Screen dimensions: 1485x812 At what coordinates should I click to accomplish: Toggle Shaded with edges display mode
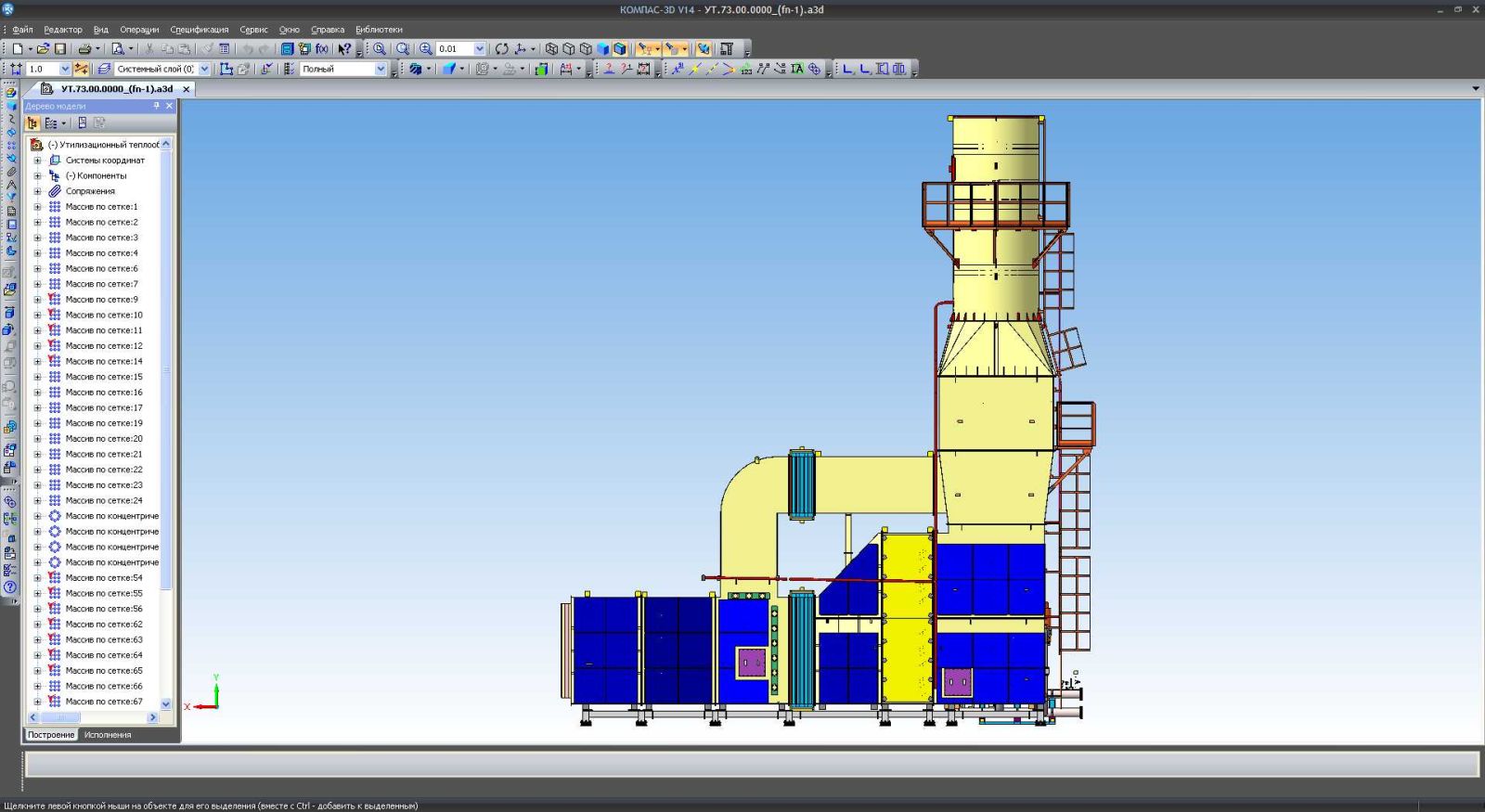coord(620,48)
